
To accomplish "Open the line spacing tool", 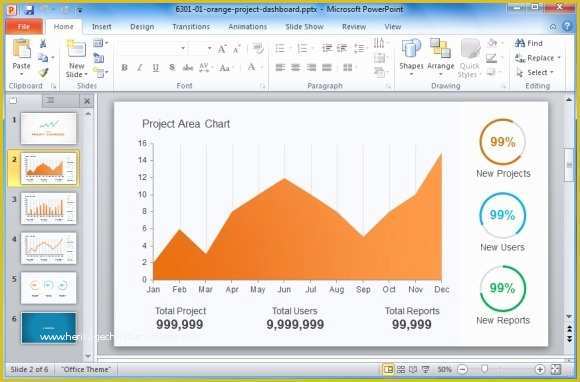I will click(359, 48).
